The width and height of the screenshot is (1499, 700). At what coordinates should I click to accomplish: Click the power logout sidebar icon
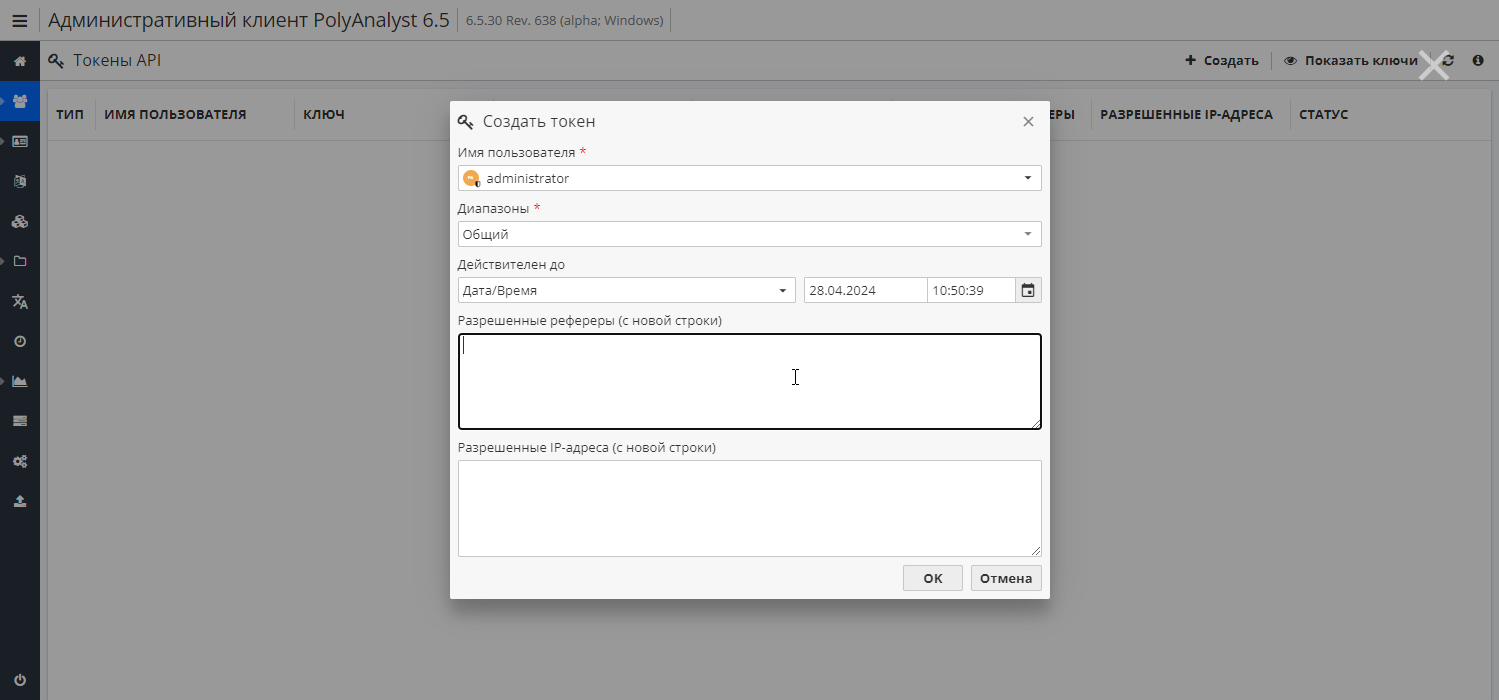19,679
